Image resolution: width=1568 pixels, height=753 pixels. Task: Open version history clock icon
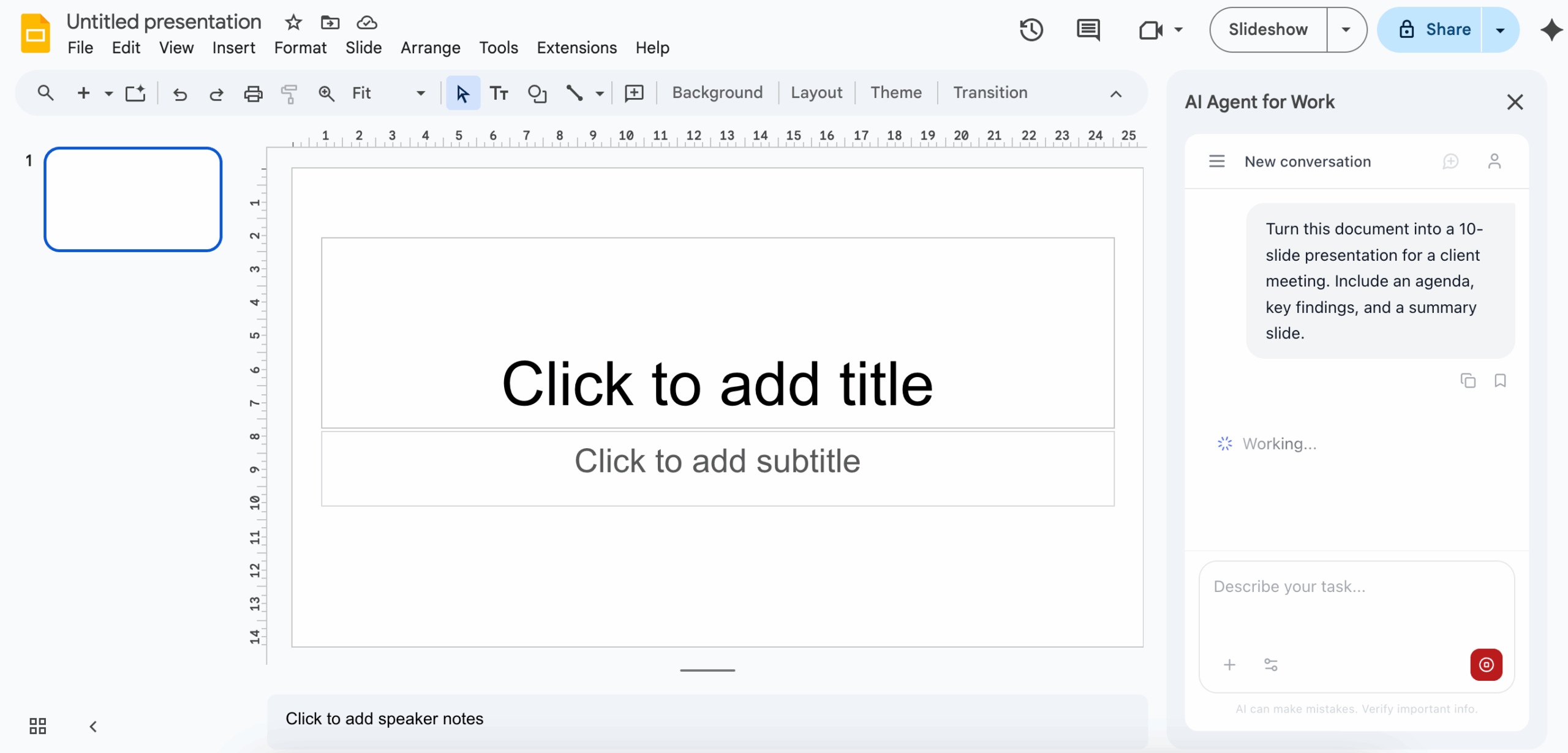[x=1031, y=29]
